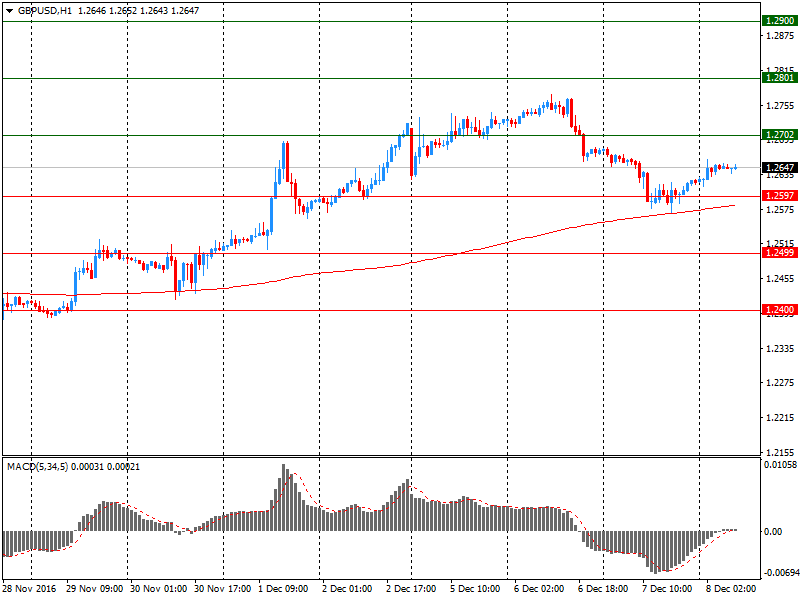Select the 1.2499 red level price label
The height and width of the screenshot is (600, 800).
click(x=780, y=253)
